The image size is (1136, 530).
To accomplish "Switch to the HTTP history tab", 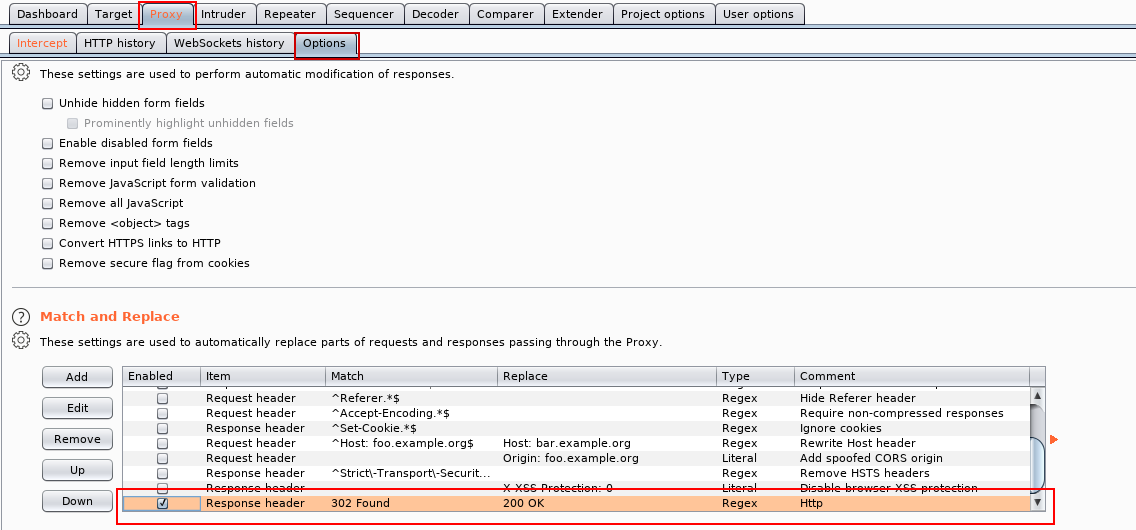I will 119,43.
